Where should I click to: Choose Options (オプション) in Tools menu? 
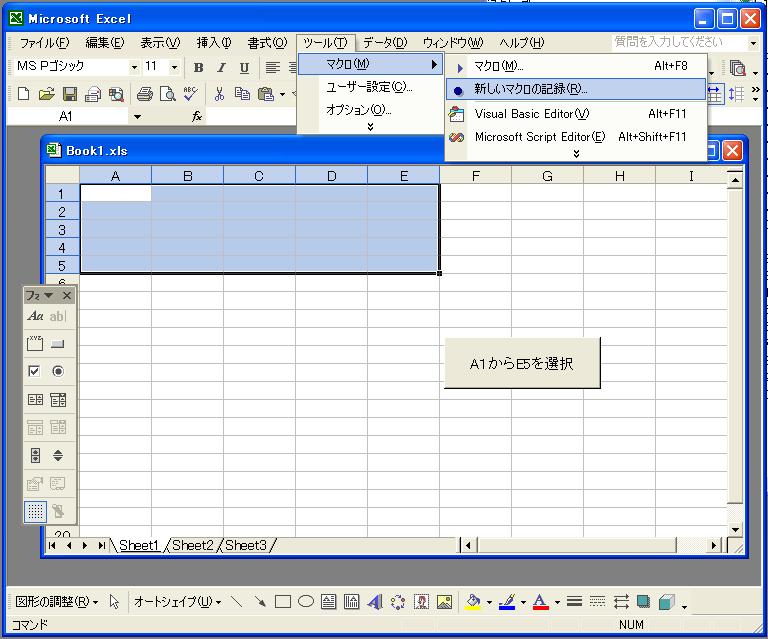tap(370, 110)
